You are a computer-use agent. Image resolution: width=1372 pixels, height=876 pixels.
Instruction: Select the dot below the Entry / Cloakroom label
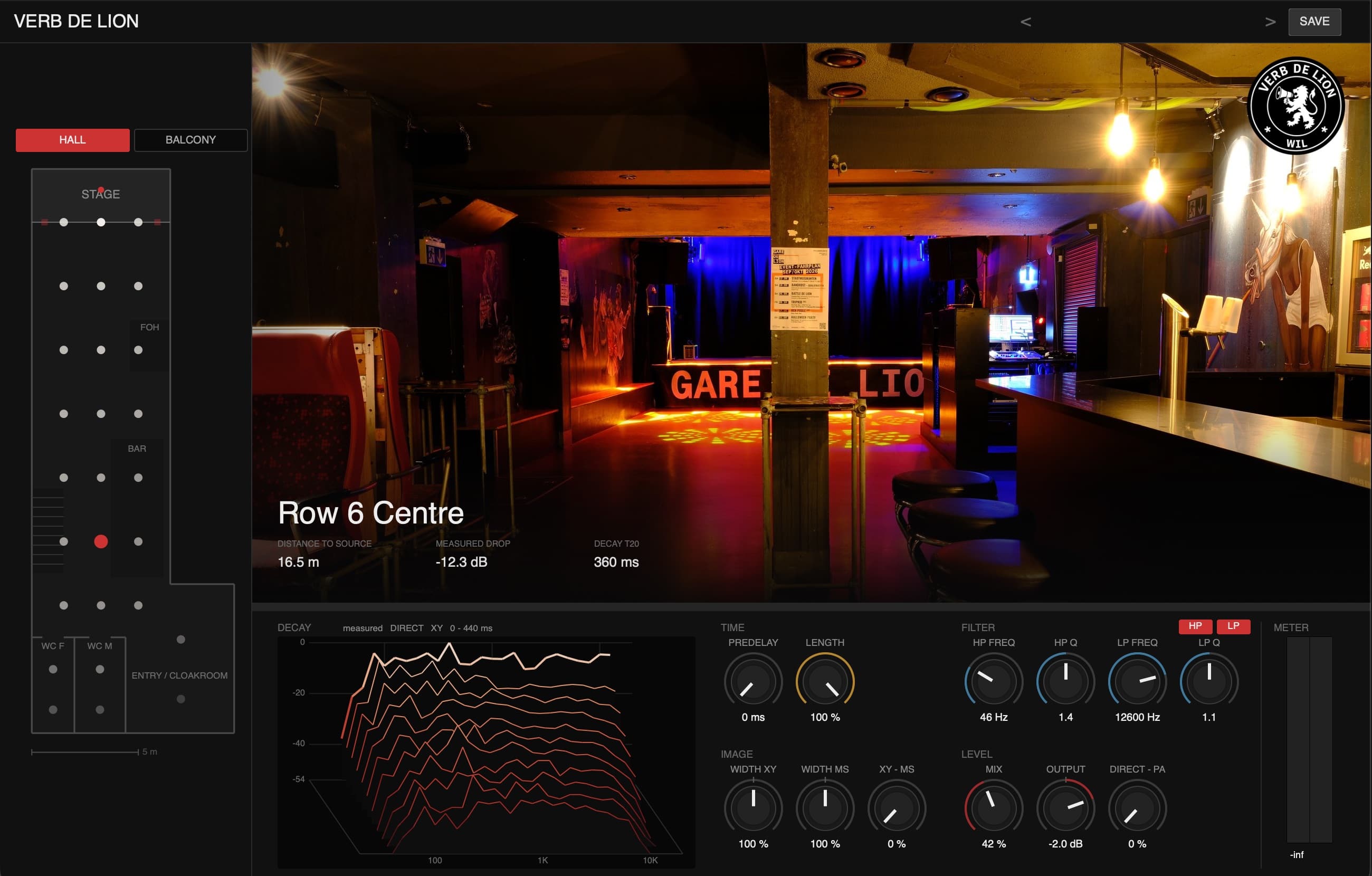[180, 699]
